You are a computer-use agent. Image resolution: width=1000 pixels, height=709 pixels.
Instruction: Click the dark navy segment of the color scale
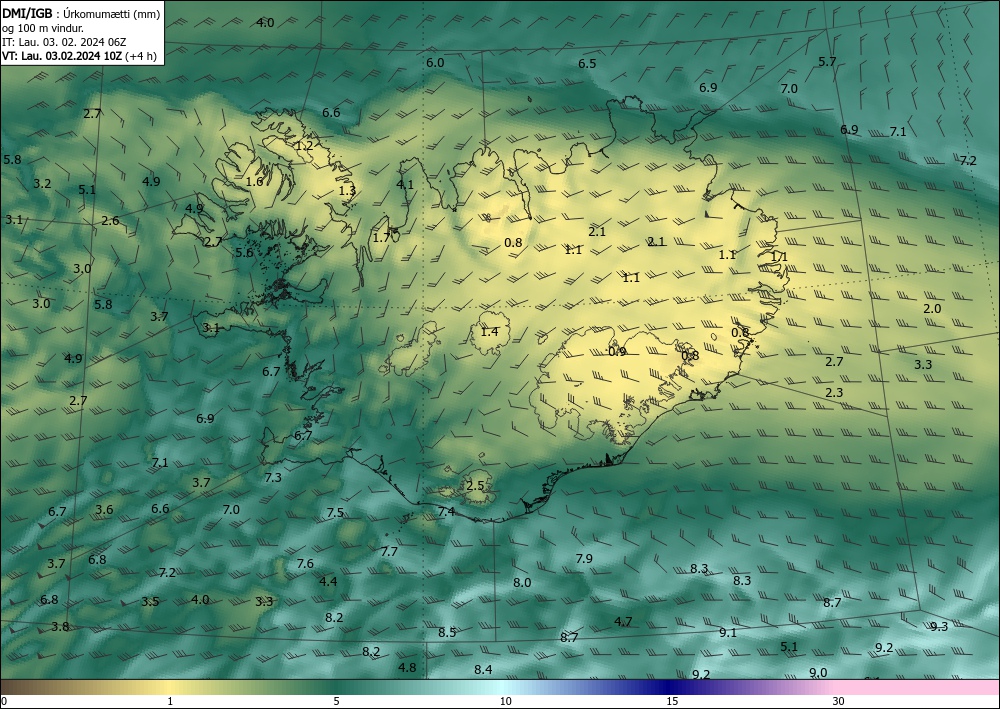pyautogui.click(x=666, y=687)
